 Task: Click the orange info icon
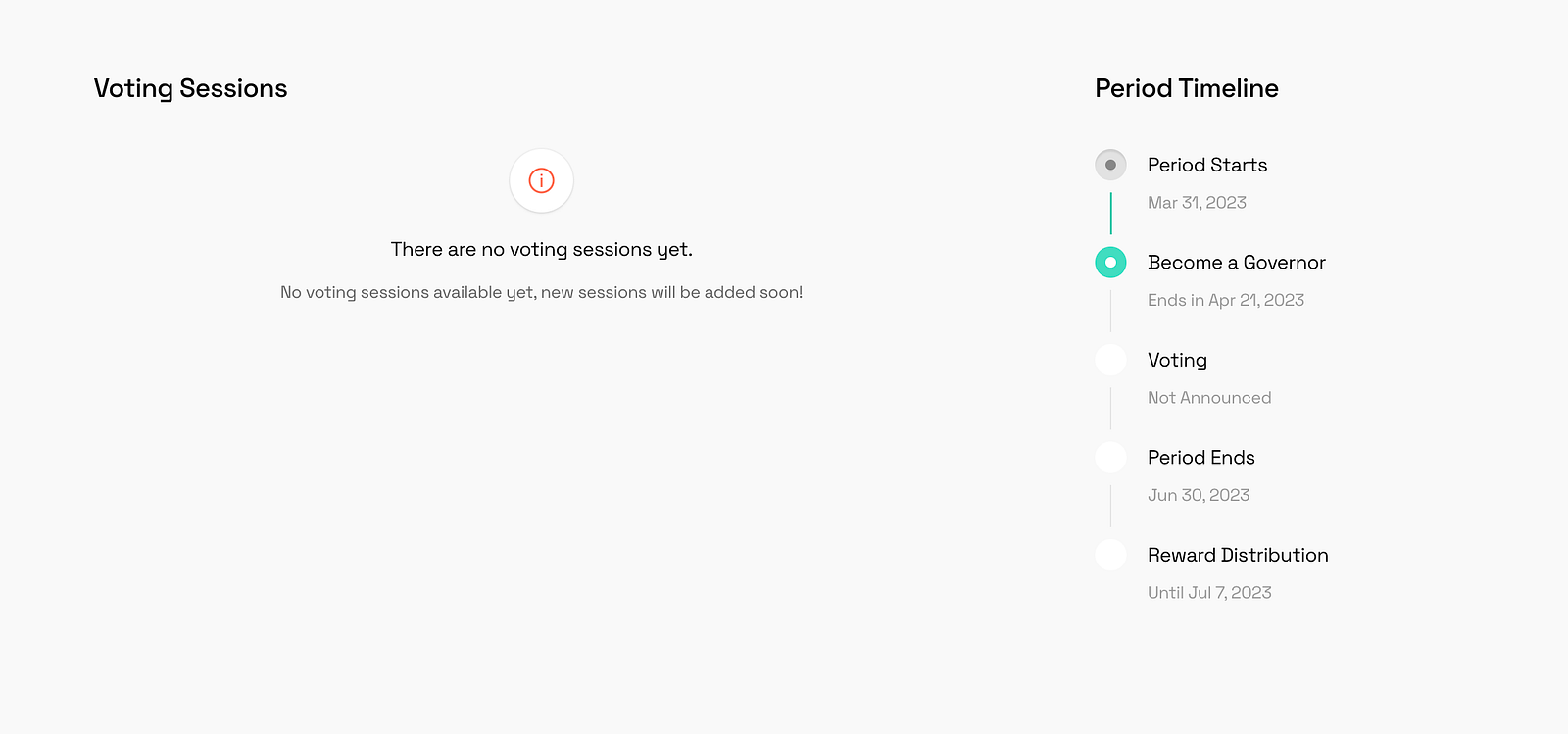541,180
